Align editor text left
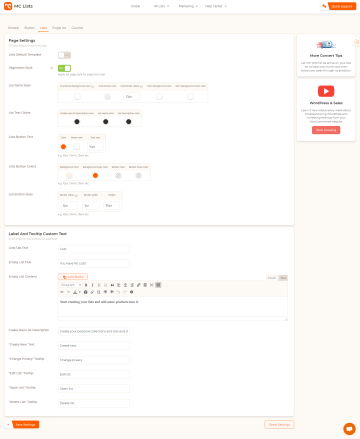The image size is (360, 439). pos(119,285)
